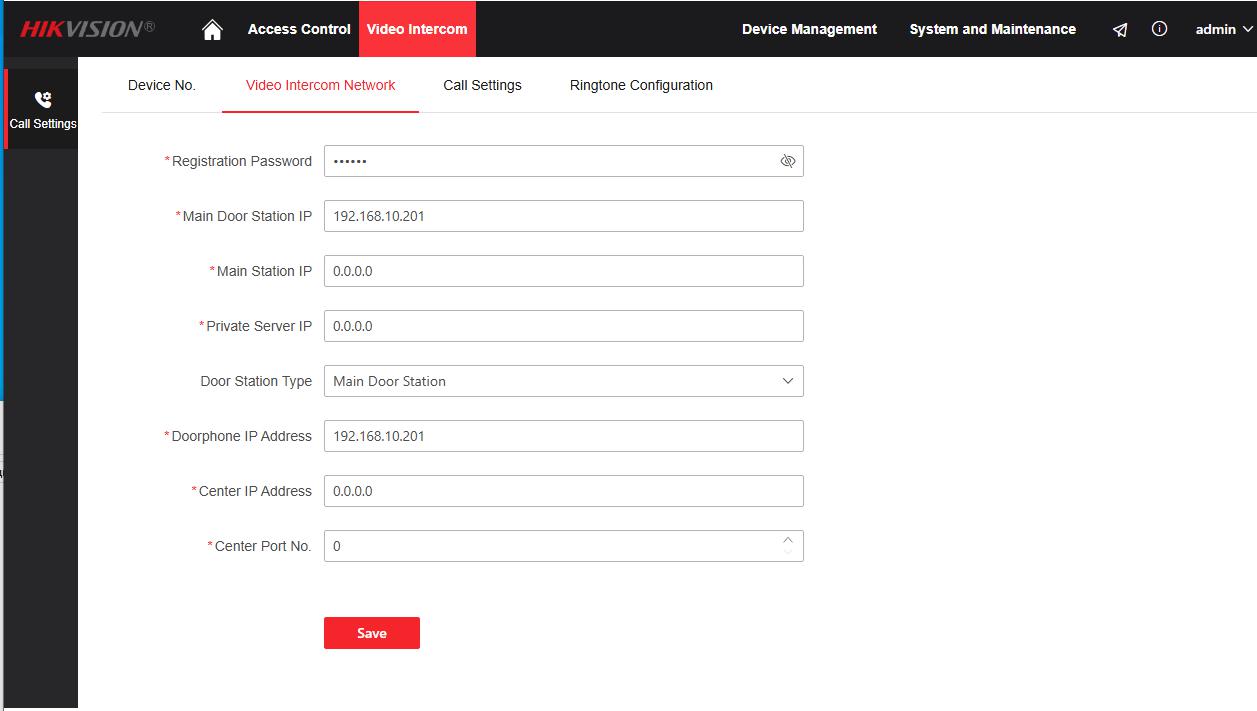
Task: Select Video Intercom Network tab
Action: pos(321,85)
